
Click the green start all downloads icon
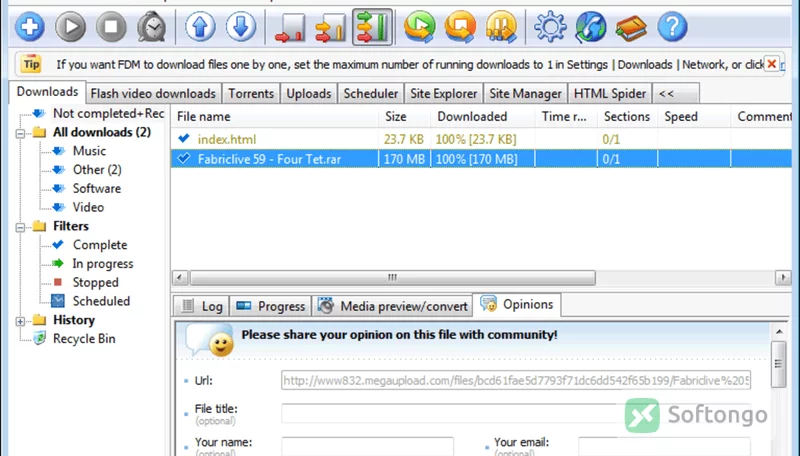[x=419, y=27]
